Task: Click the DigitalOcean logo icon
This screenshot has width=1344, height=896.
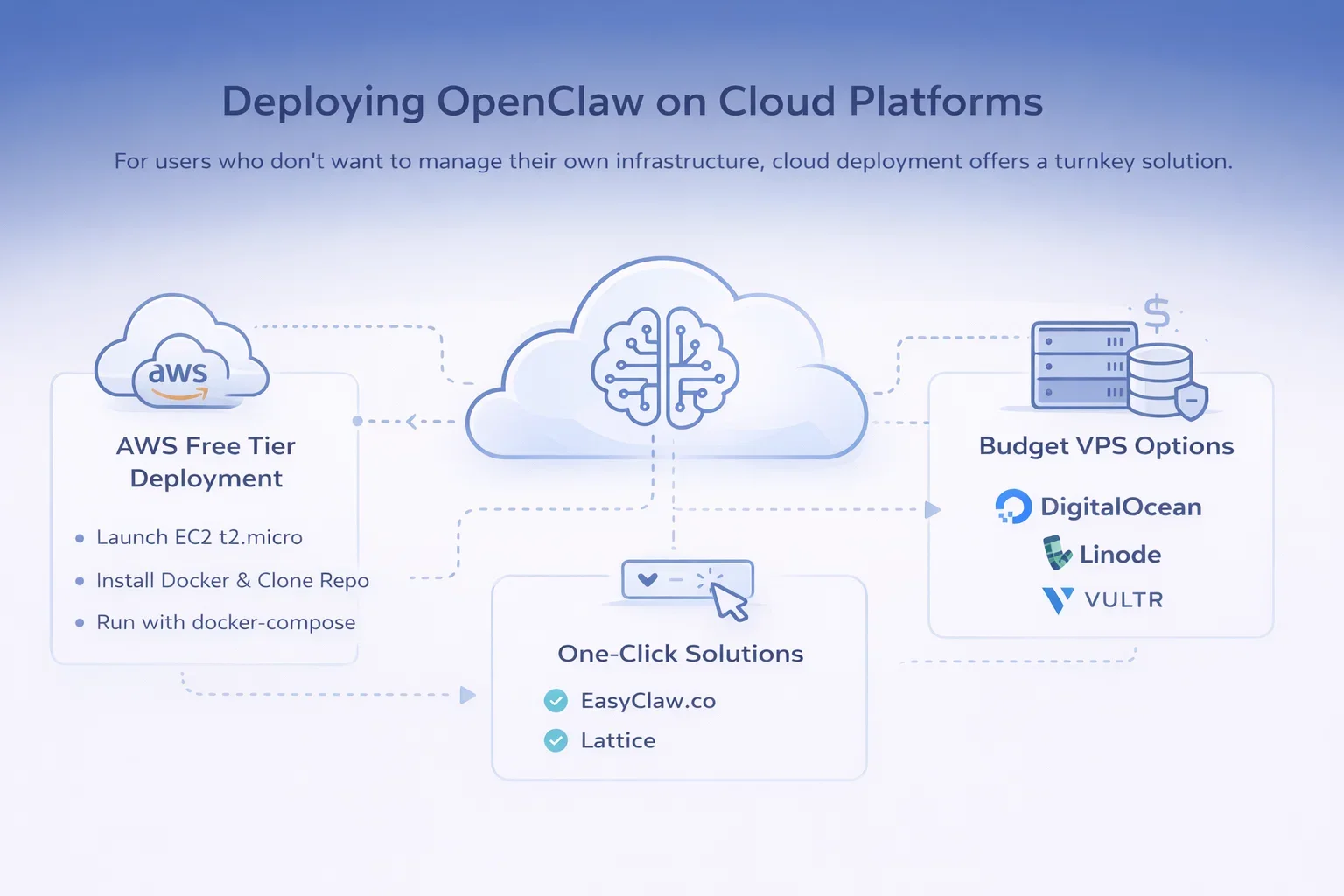Action: 1013,507
